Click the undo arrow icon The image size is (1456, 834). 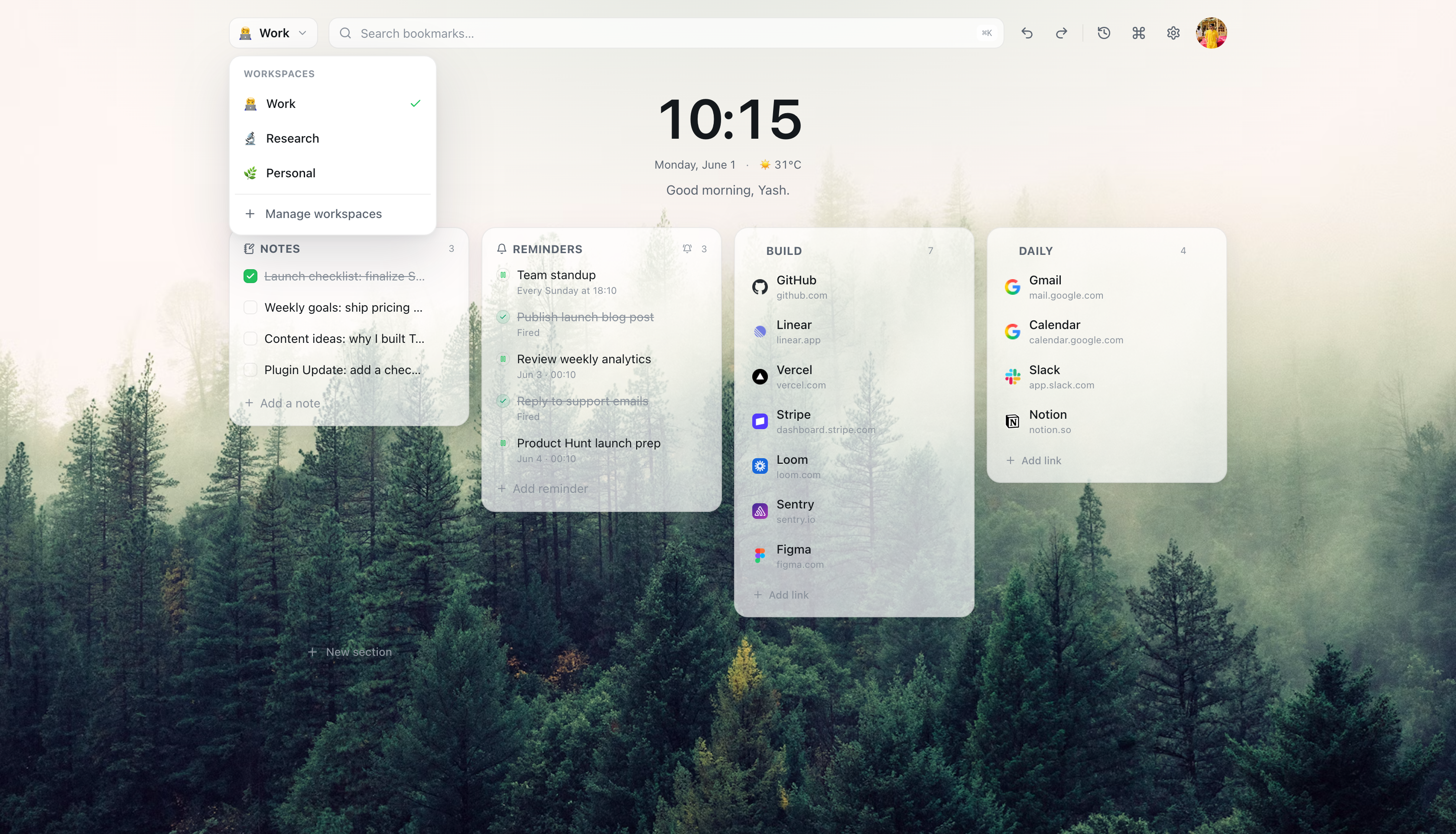click(1027, 33)
